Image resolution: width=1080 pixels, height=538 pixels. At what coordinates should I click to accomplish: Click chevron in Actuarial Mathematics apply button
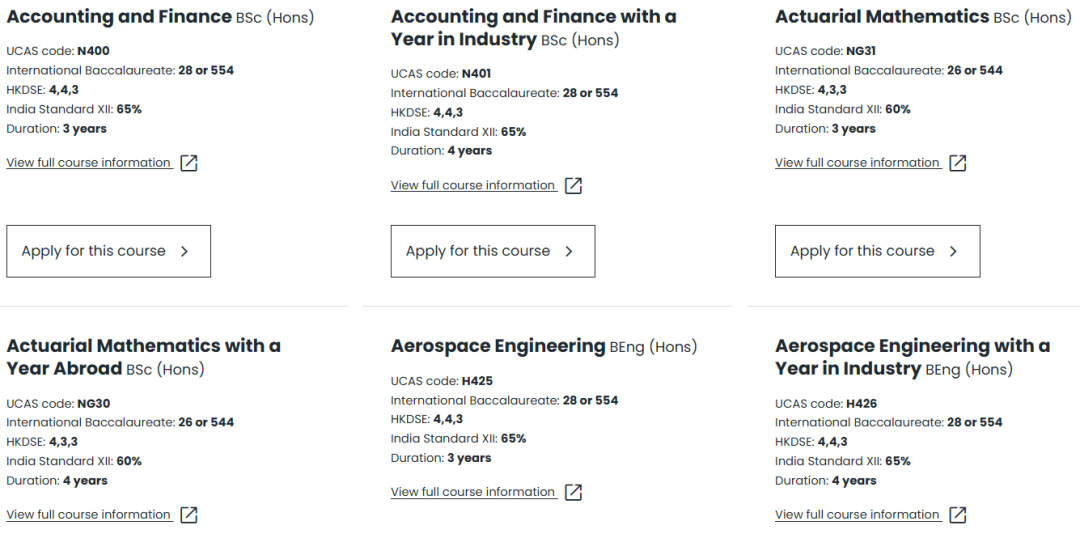(x=953, y=251)
